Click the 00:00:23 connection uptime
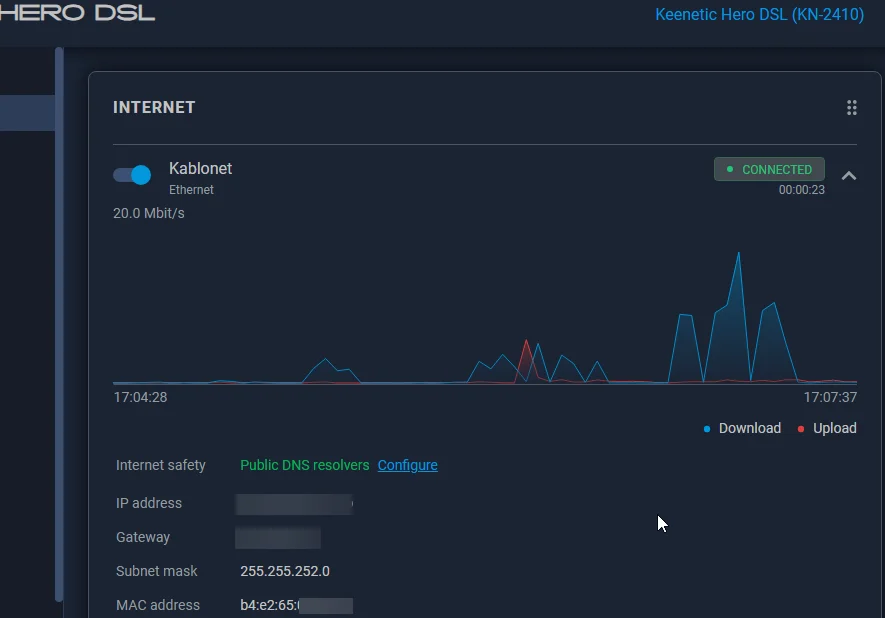885x618 pixels. [x=801, y=190]
